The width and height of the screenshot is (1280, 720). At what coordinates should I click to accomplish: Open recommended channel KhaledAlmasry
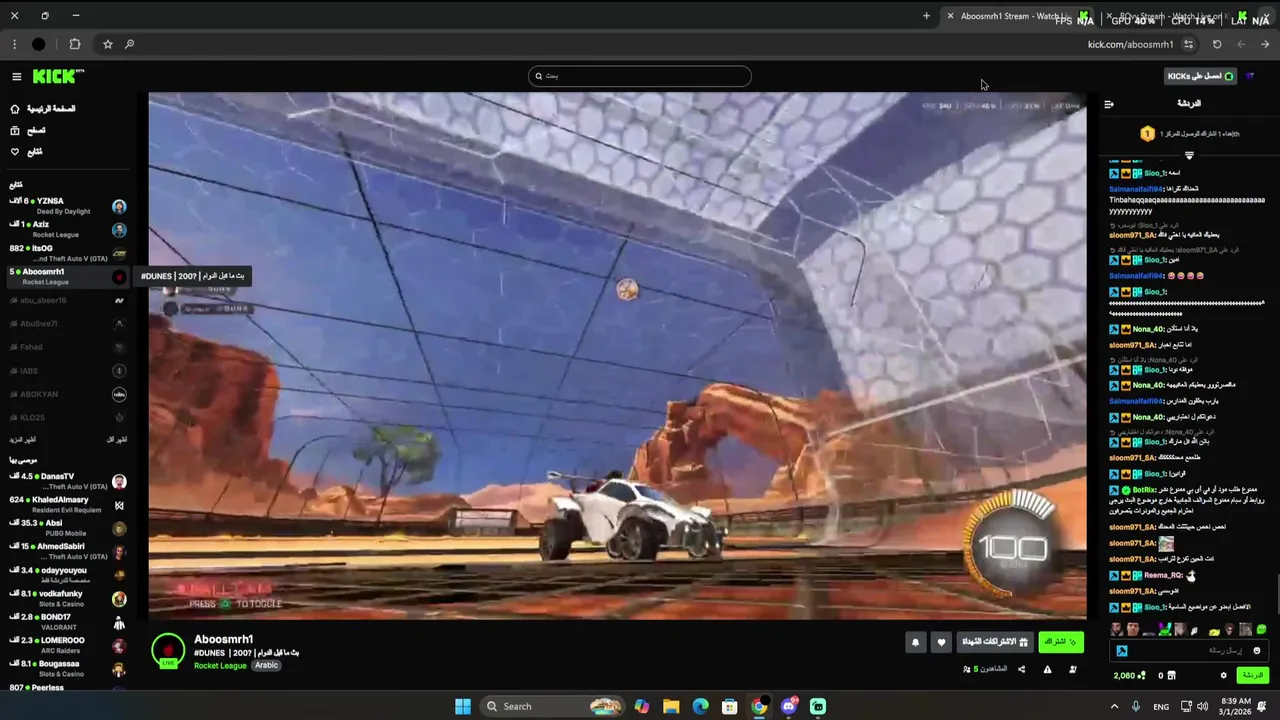point(68,505)
